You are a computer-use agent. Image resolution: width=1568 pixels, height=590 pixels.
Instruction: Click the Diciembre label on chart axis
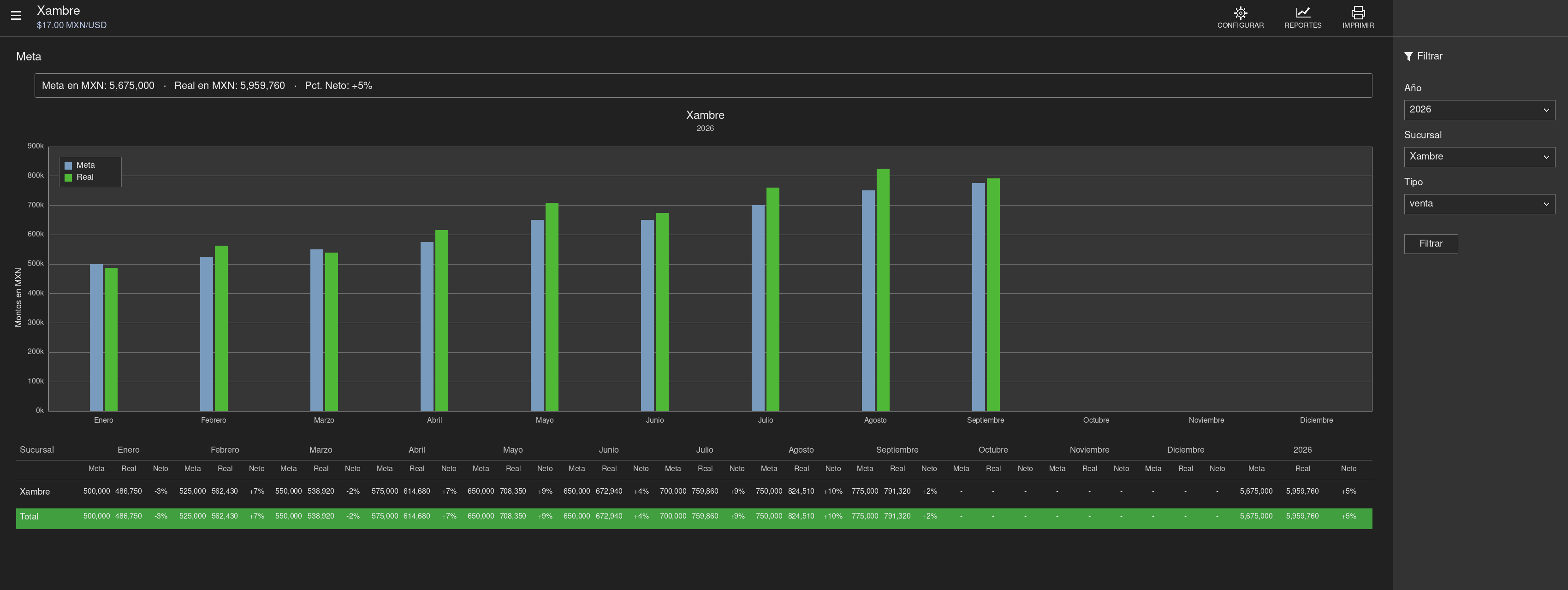pyautogui.click(x=1316, y=420)
